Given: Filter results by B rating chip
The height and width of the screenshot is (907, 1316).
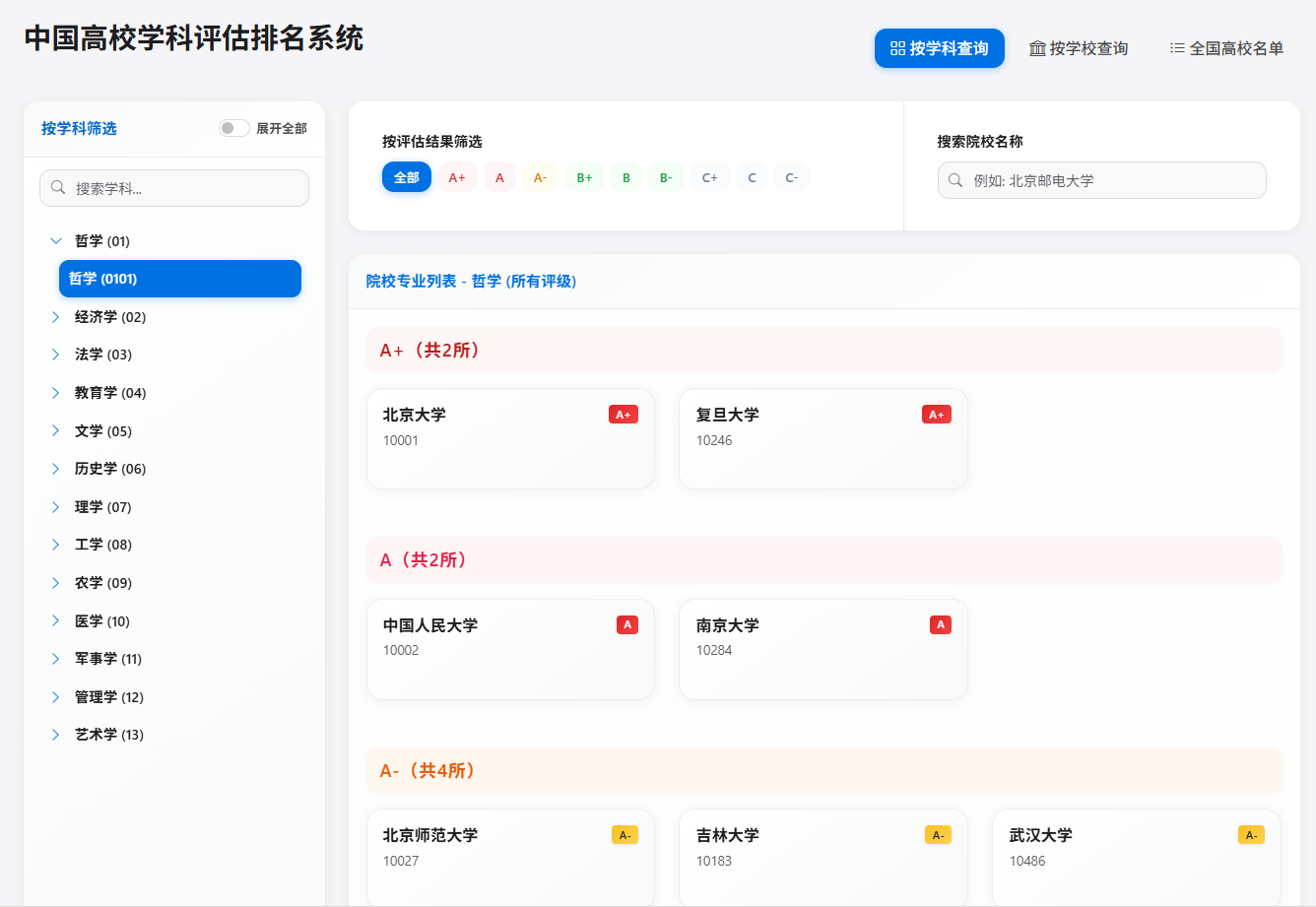Looking at the screenshot, I should [626, 177].
